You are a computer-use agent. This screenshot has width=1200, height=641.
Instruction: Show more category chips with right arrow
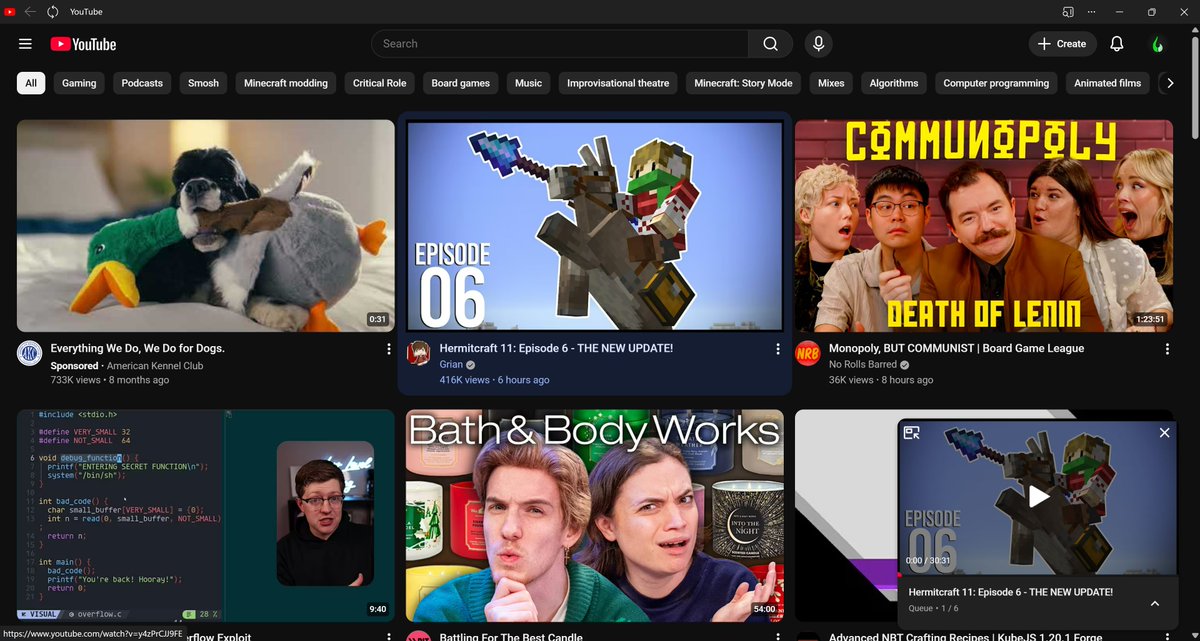(1169, 83)
